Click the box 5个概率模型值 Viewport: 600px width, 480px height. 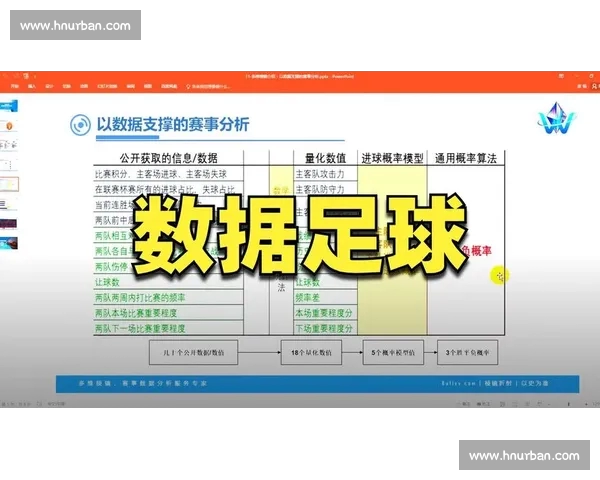(393, 353)
